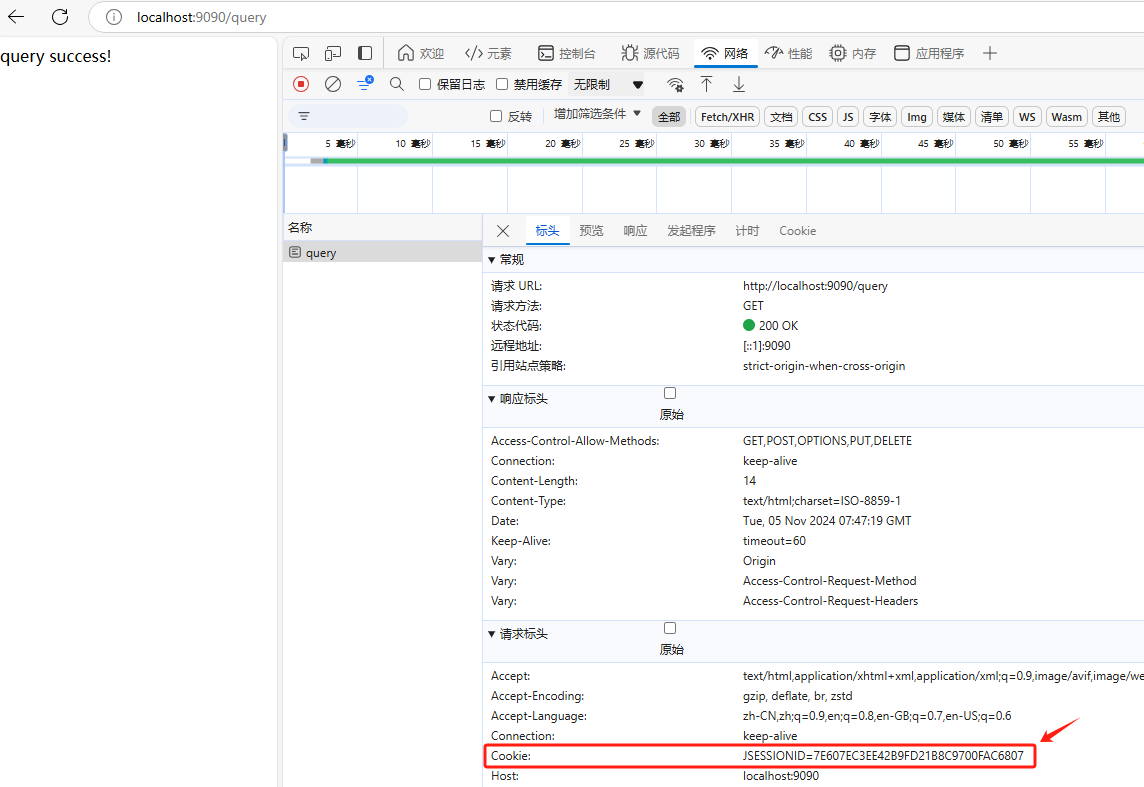Filter requests by 字体 font
The image size is (1144, 787).
click(x=881, y=117)
